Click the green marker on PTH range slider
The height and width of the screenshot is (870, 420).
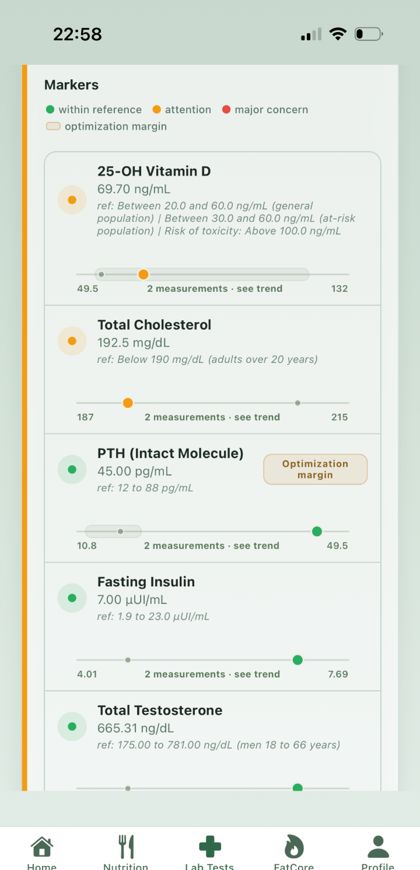point(317,532)
